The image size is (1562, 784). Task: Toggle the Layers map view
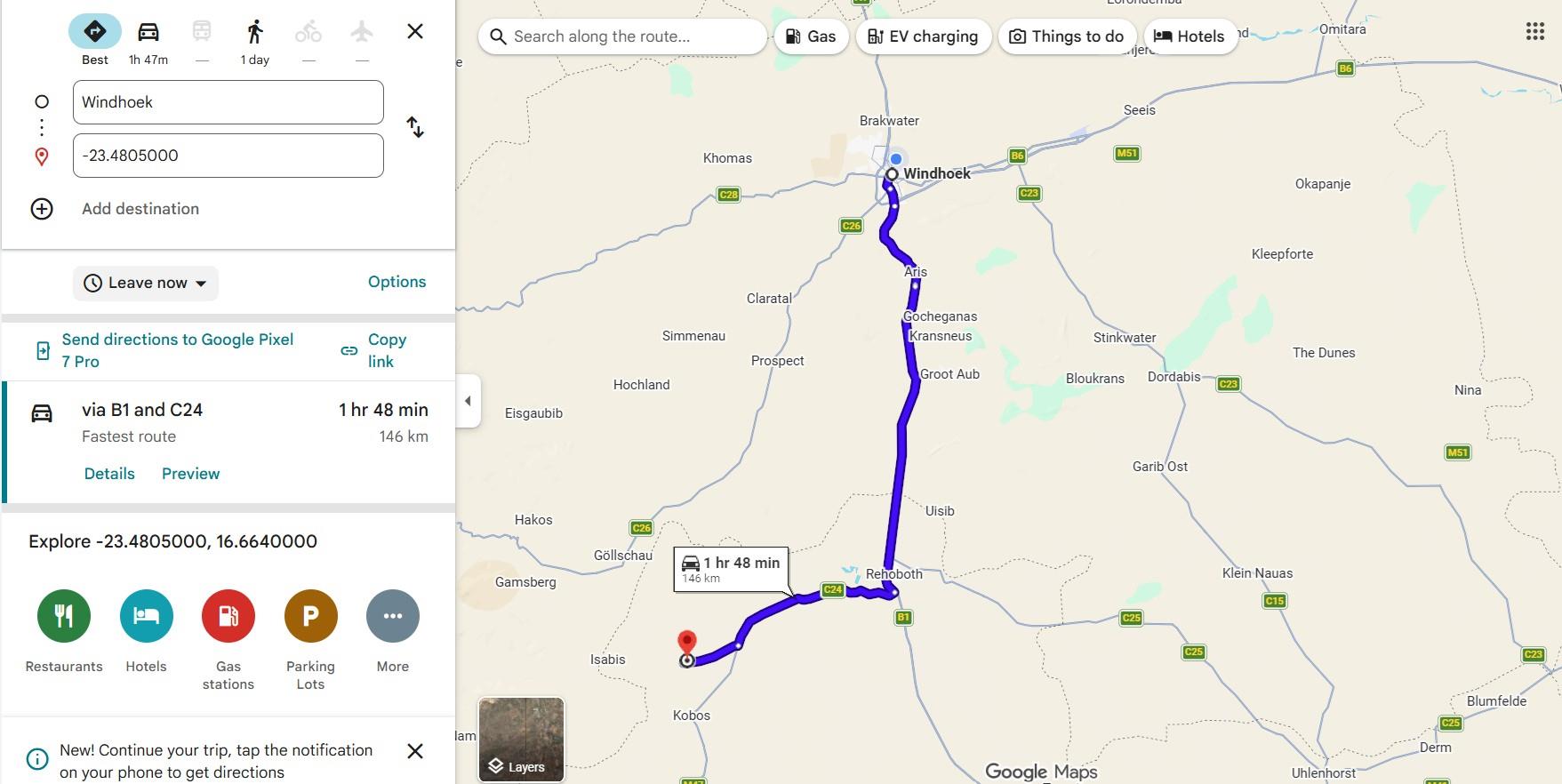(x=521, y=740)
